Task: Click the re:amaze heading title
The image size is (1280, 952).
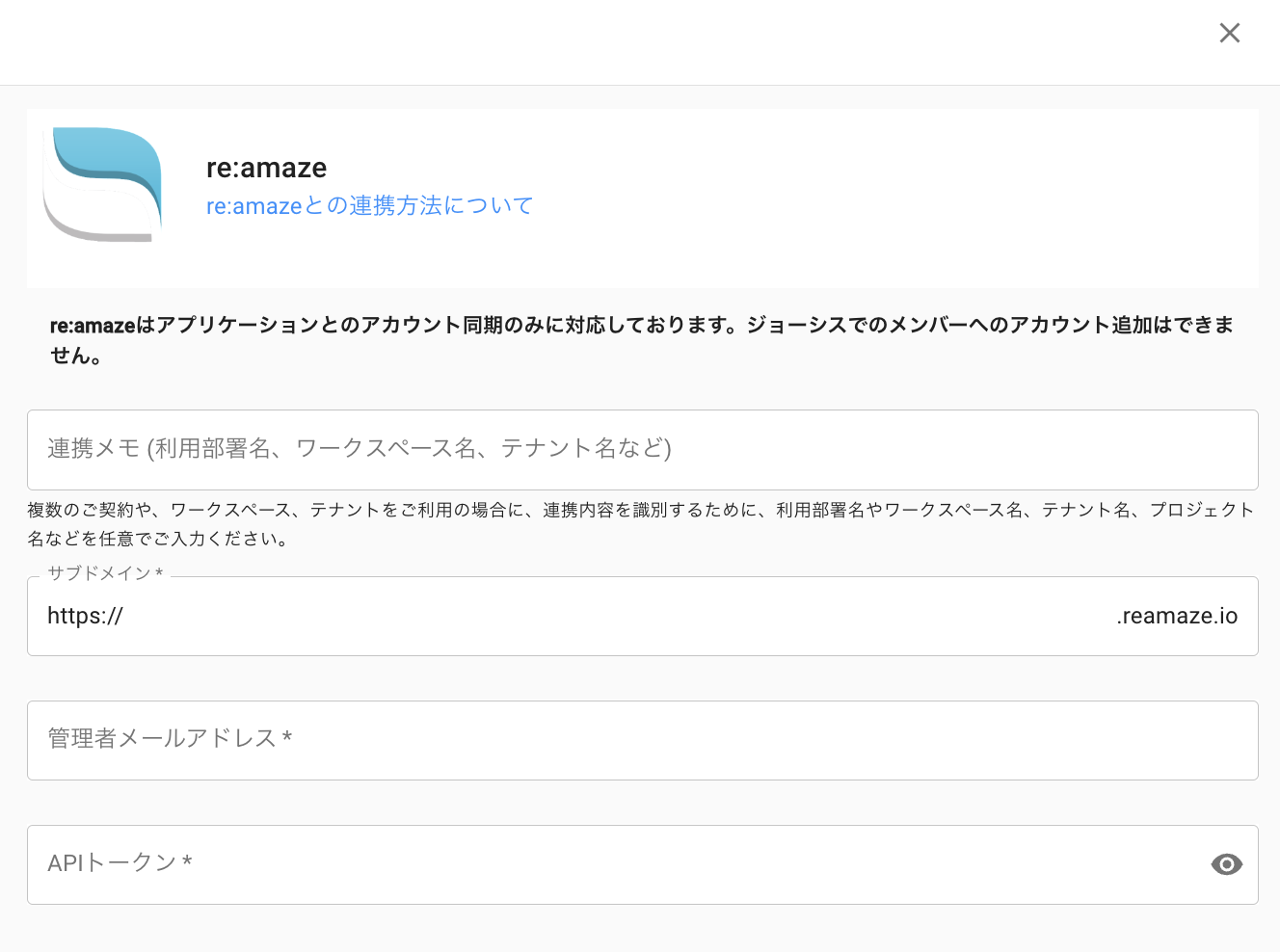Action: tap(266, 168)
